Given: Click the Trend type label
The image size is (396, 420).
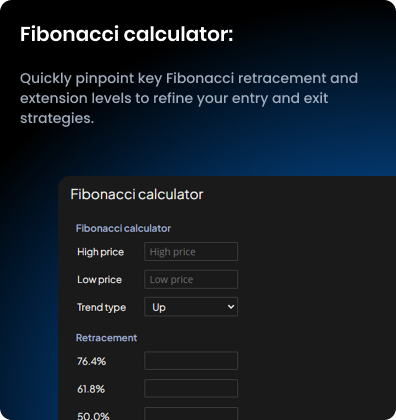Looking at the screenshot, I should coord(101,307).
